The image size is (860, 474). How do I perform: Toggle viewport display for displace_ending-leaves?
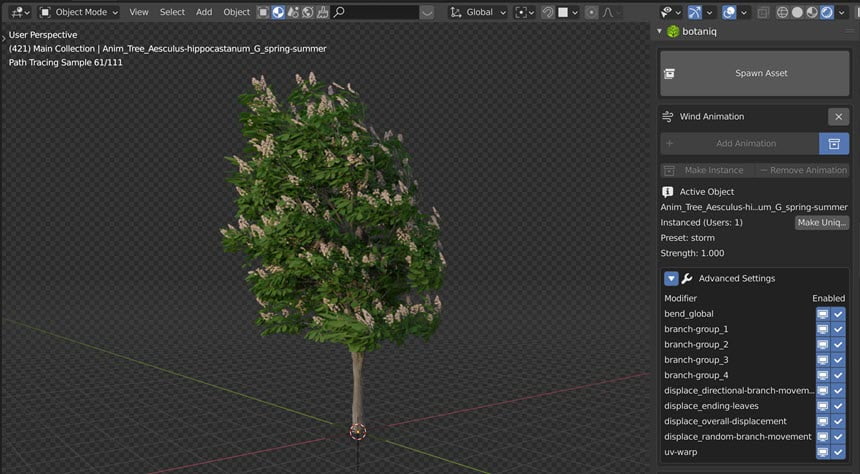click(x=823, y=407)
